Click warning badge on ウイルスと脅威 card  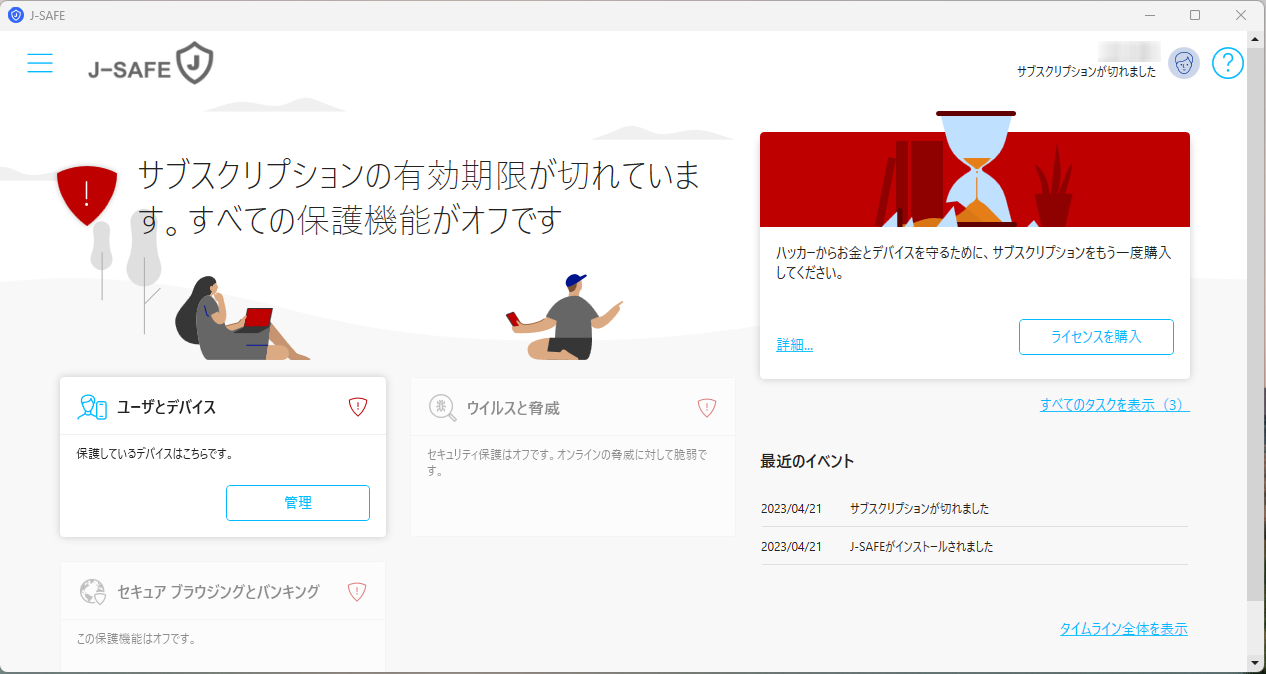click(708, 407)
